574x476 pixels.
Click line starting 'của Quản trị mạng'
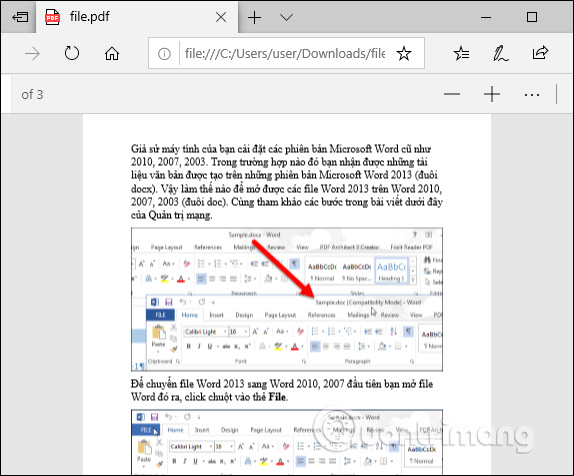point(171,215)
